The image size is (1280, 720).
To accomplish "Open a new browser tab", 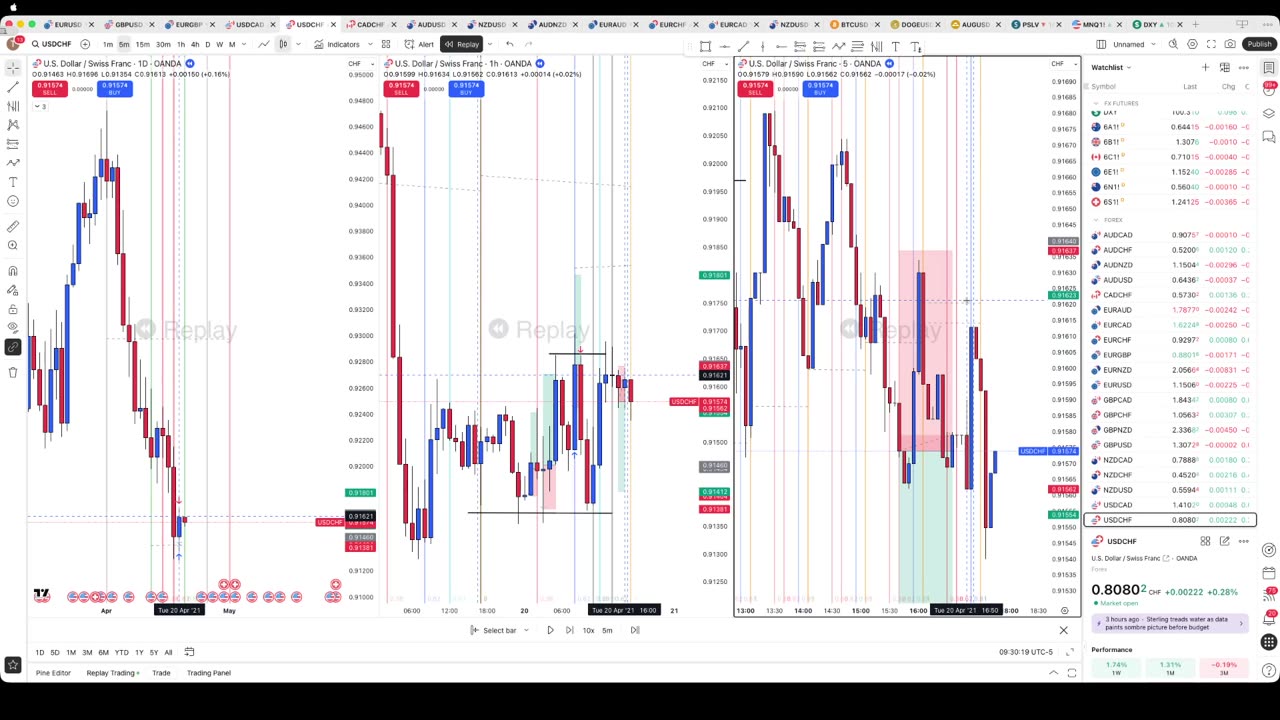I will tap(1195, 24).
